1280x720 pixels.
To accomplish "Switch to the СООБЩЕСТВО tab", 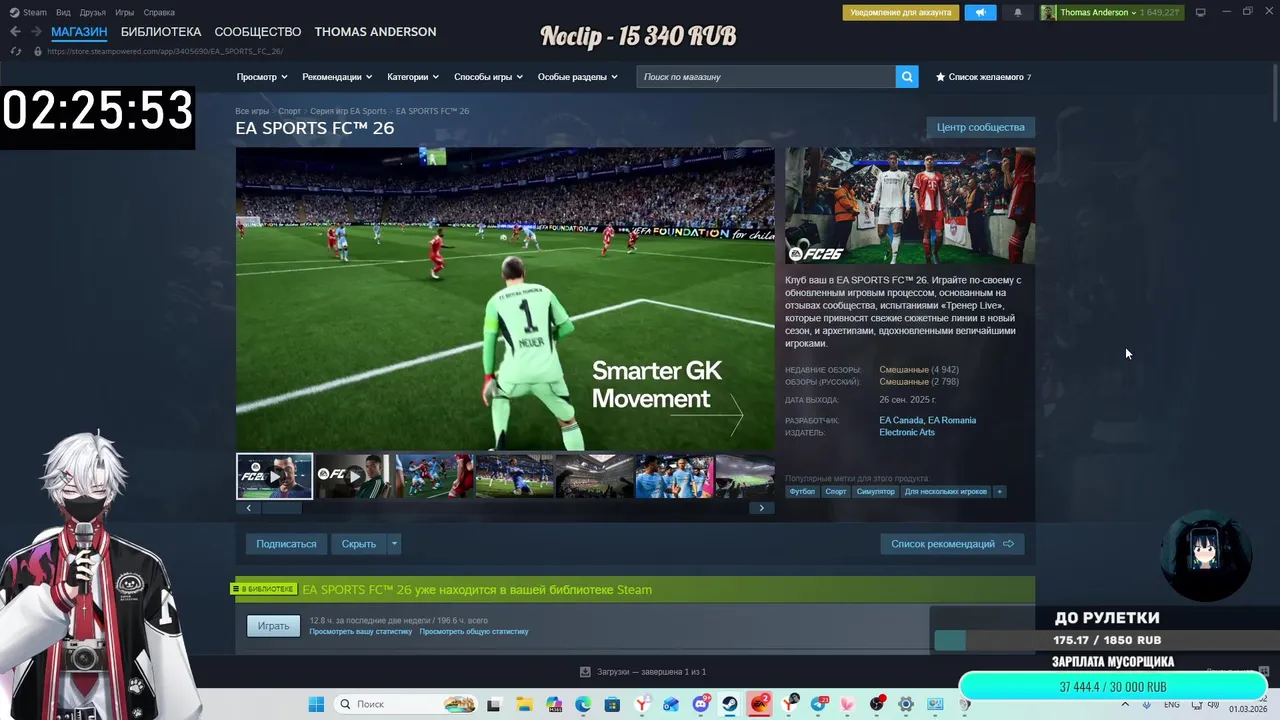I will pyautogui.click(x=258, y=32).
